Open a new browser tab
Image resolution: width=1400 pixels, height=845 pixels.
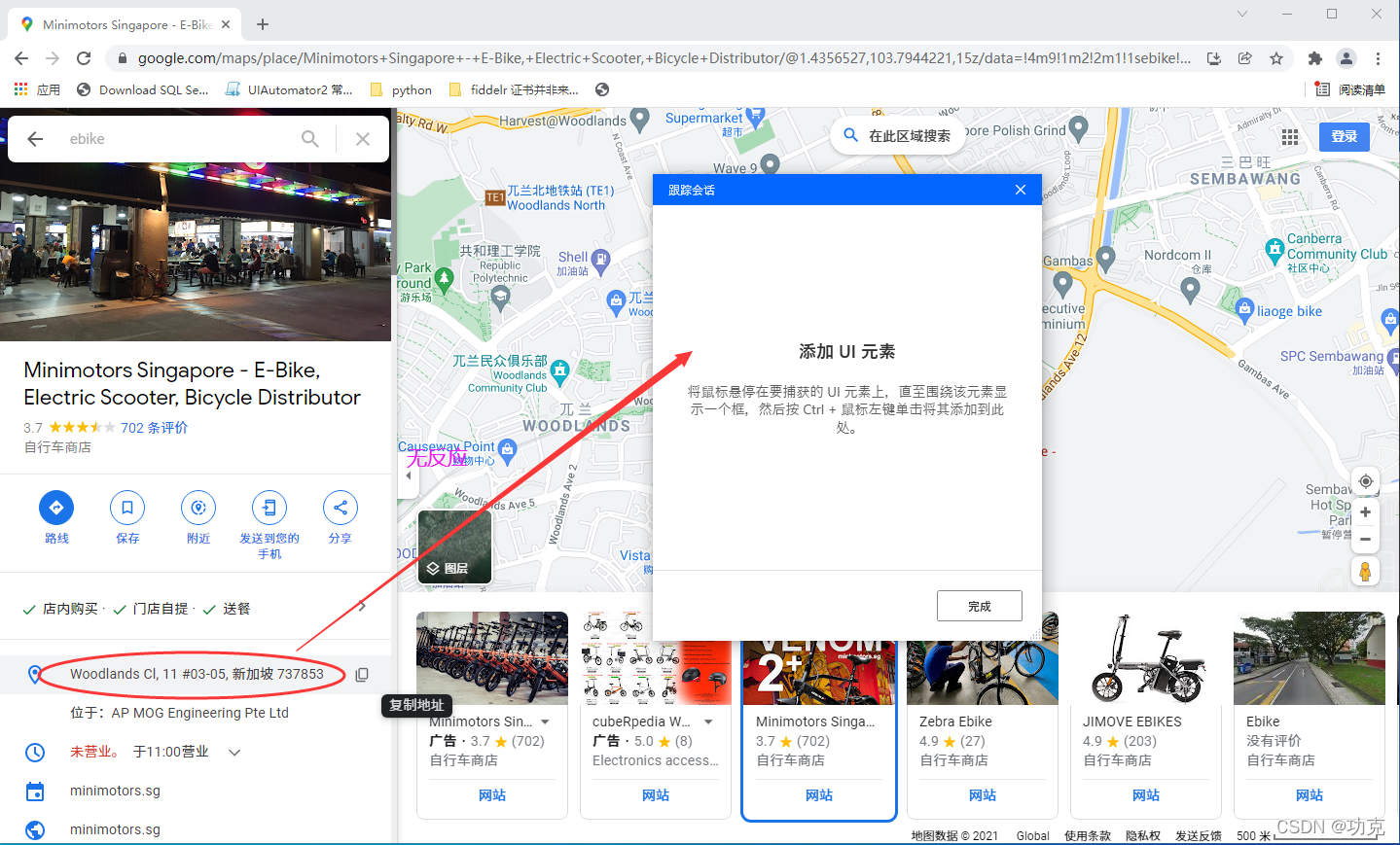coord(263,24)
